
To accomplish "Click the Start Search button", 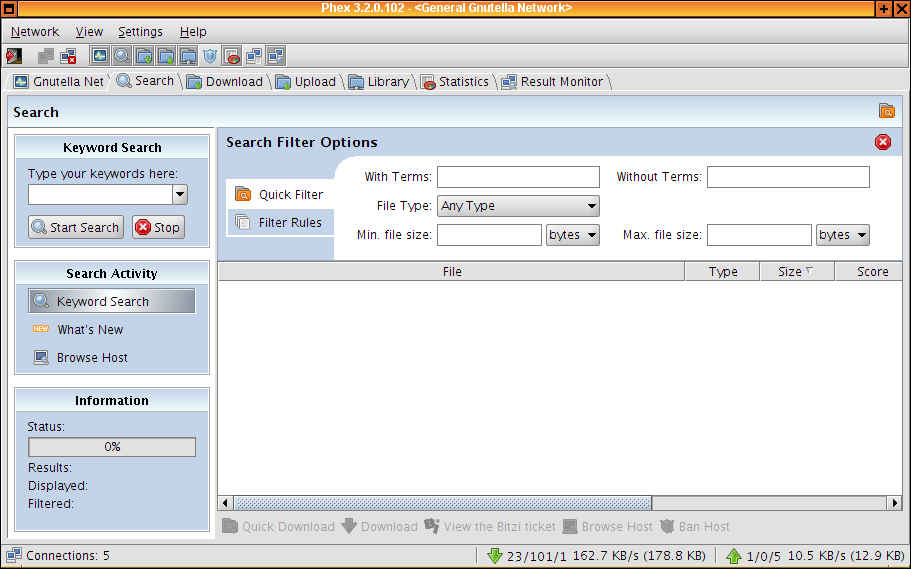I will (76, 227).
